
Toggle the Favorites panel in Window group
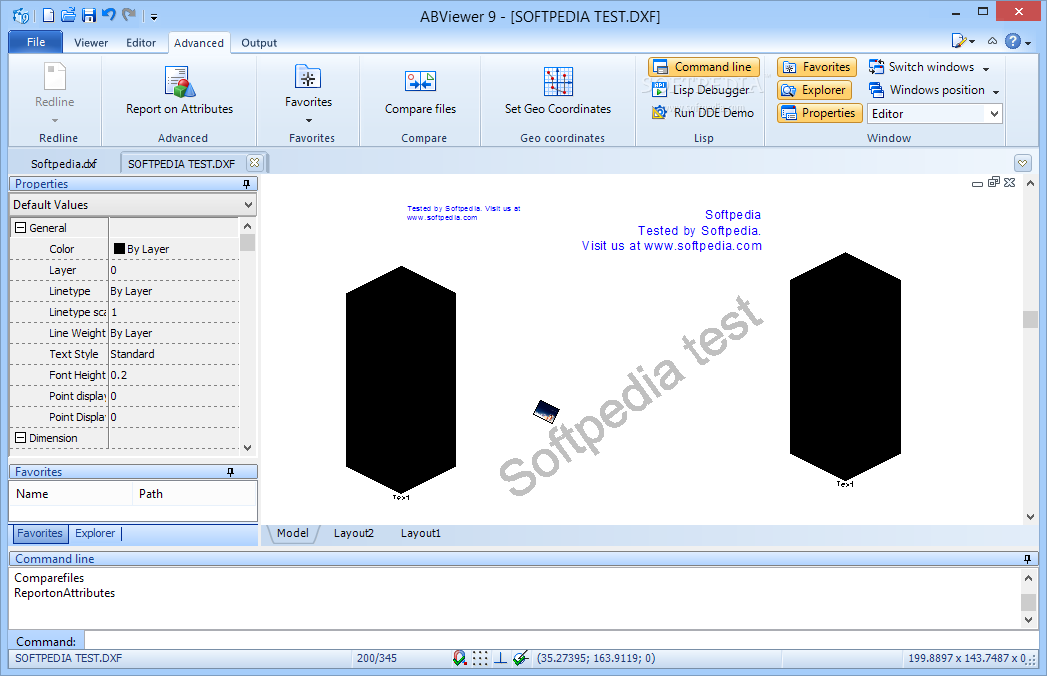[x=817, y=67]
